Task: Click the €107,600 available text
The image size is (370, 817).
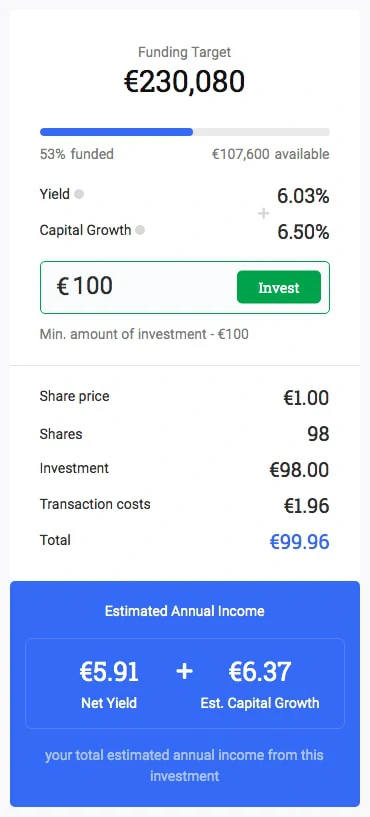Action: click(270, 154)
